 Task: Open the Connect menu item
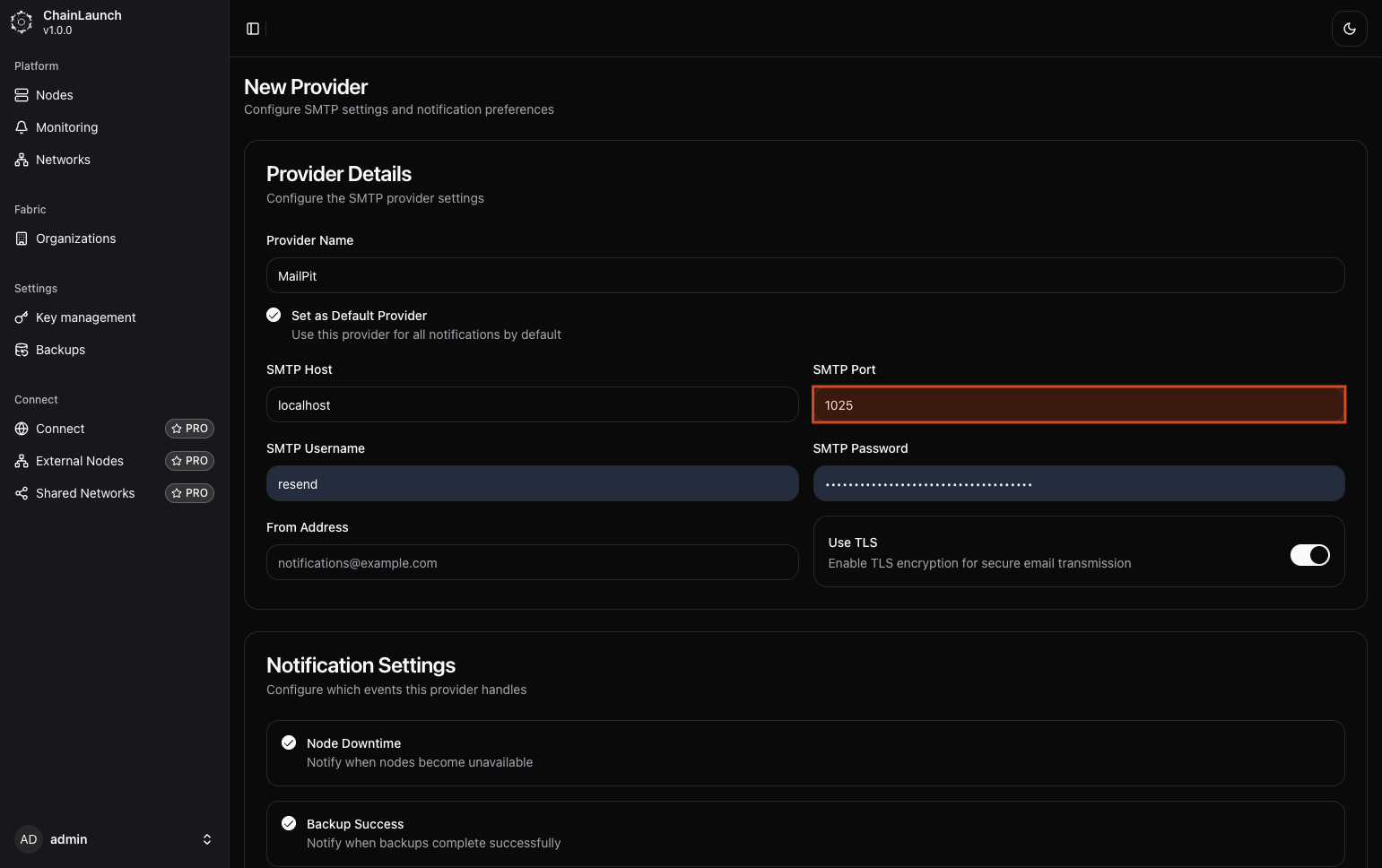tap(60, 429)
